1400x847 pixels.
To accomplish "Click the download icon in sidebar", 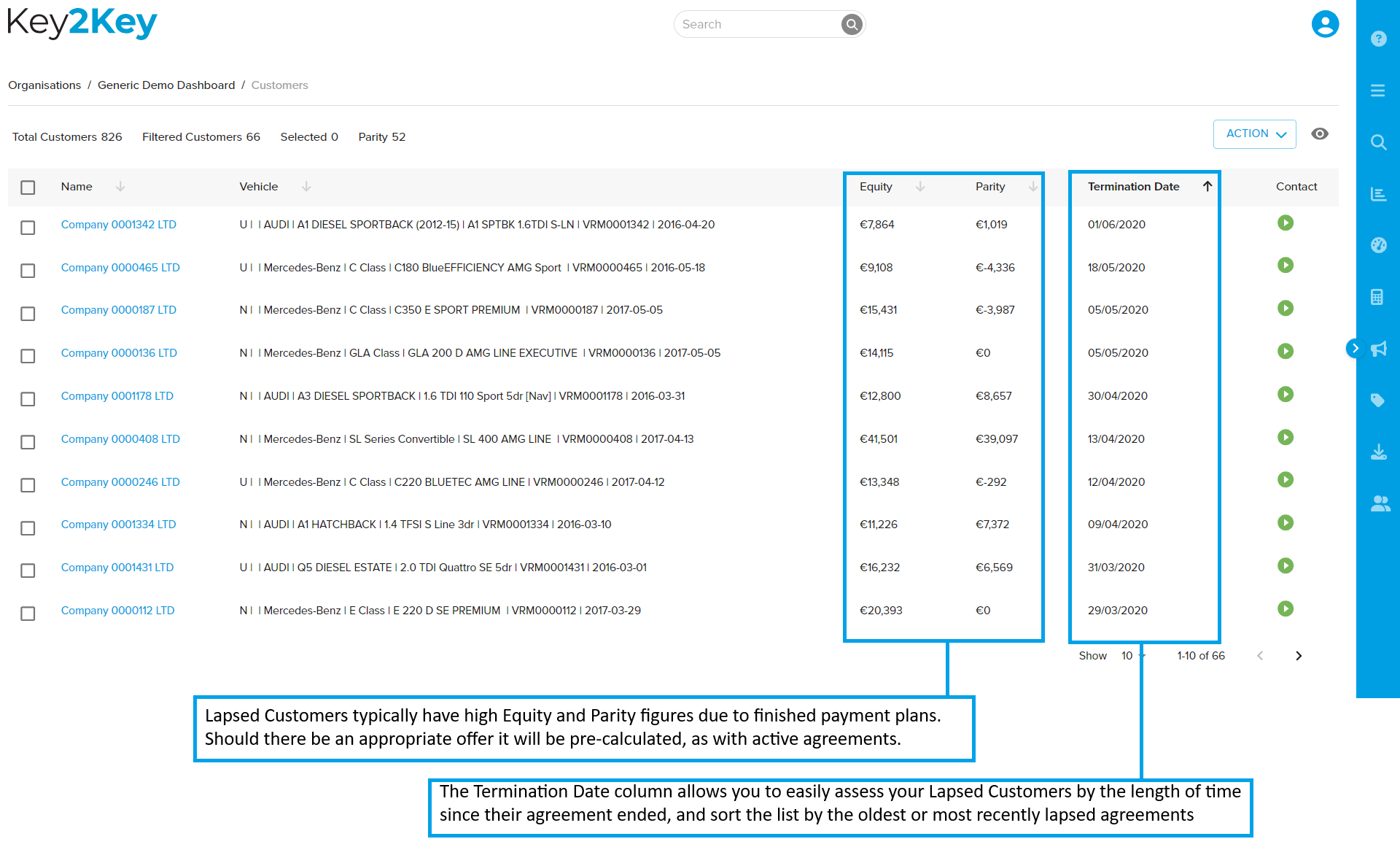I will [1378, 452].
